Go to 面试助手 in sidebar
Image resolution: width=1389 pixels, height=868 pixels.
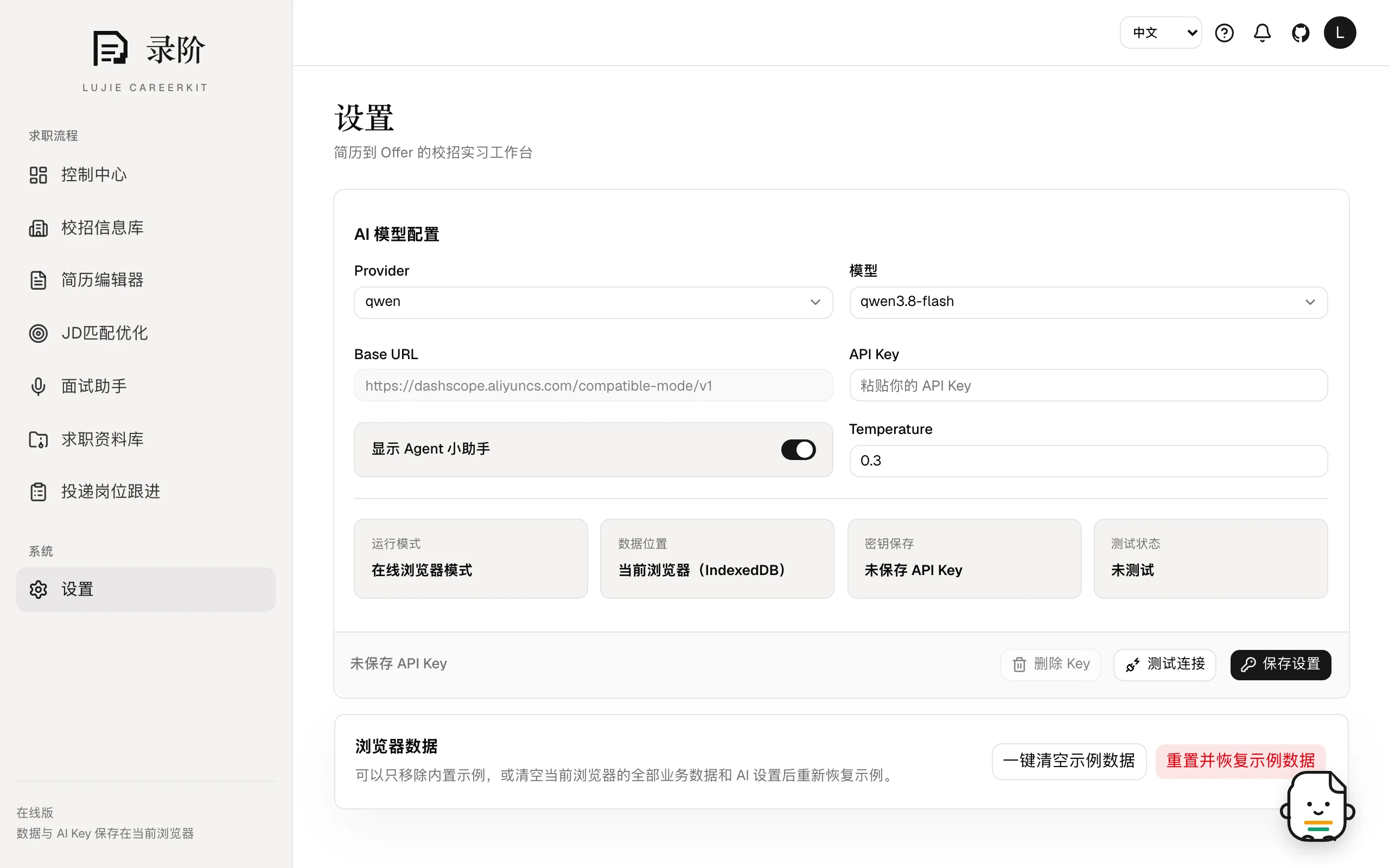tap(146, 386)
